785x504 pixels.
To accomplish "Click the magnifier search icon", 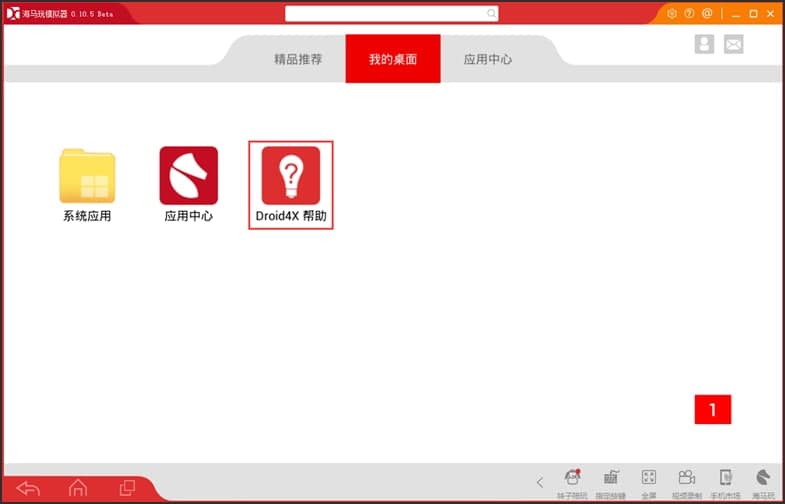I will [x=492, y=14].
